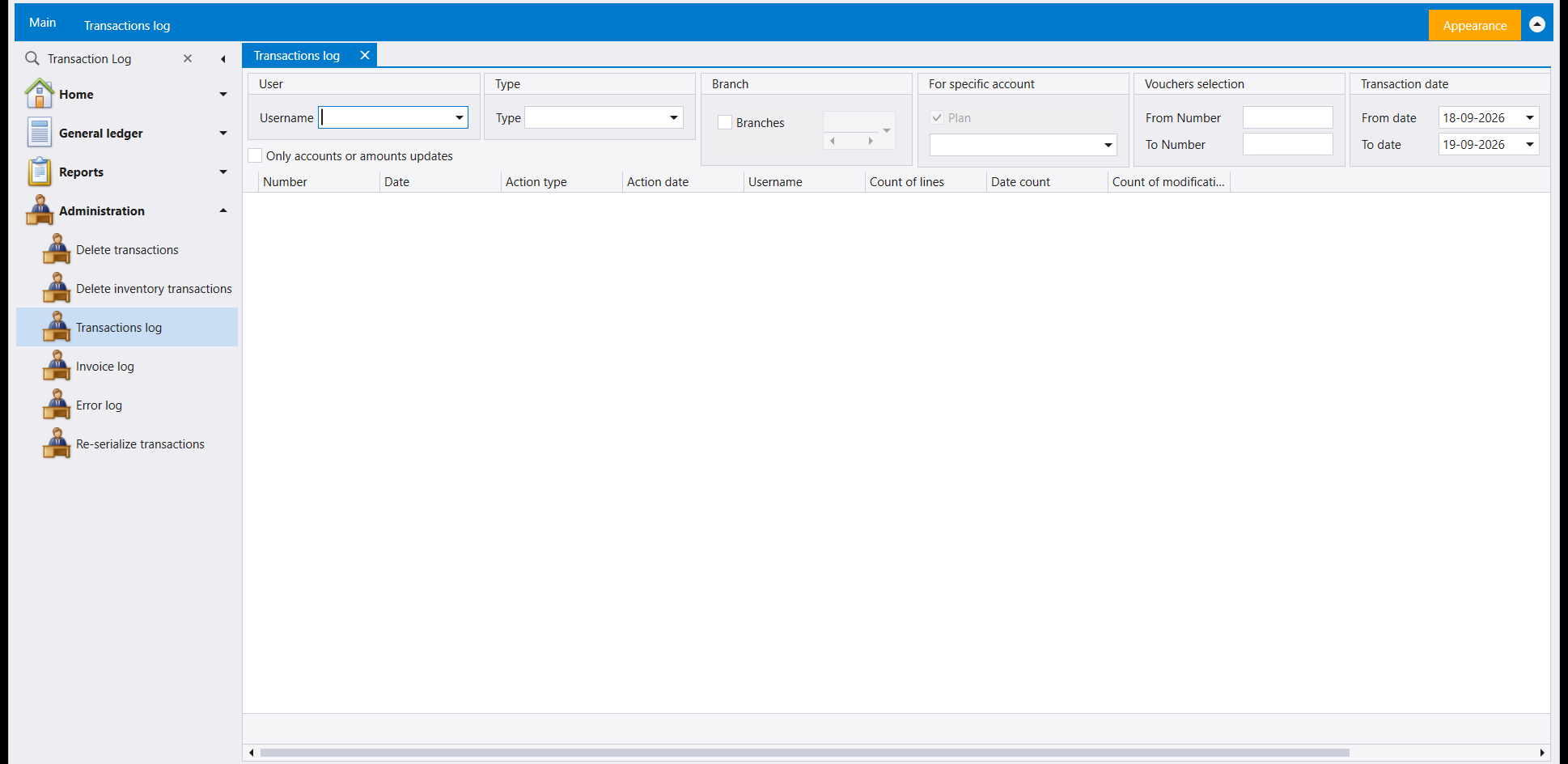Click the Delete transactions icon
Screen dimensions: 1568x764
[57, 249]
